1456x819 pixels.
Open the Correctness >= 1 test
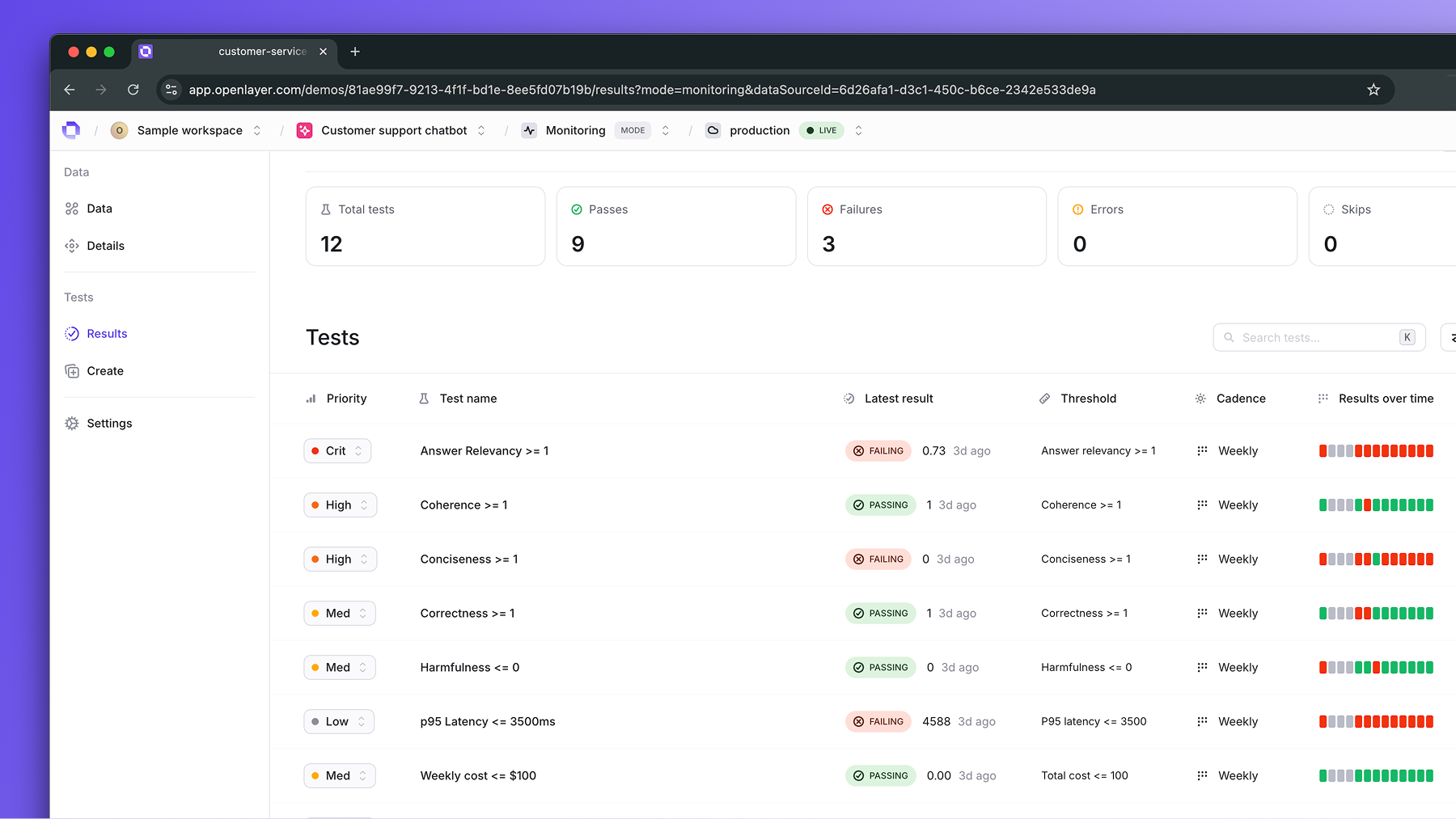468,614
